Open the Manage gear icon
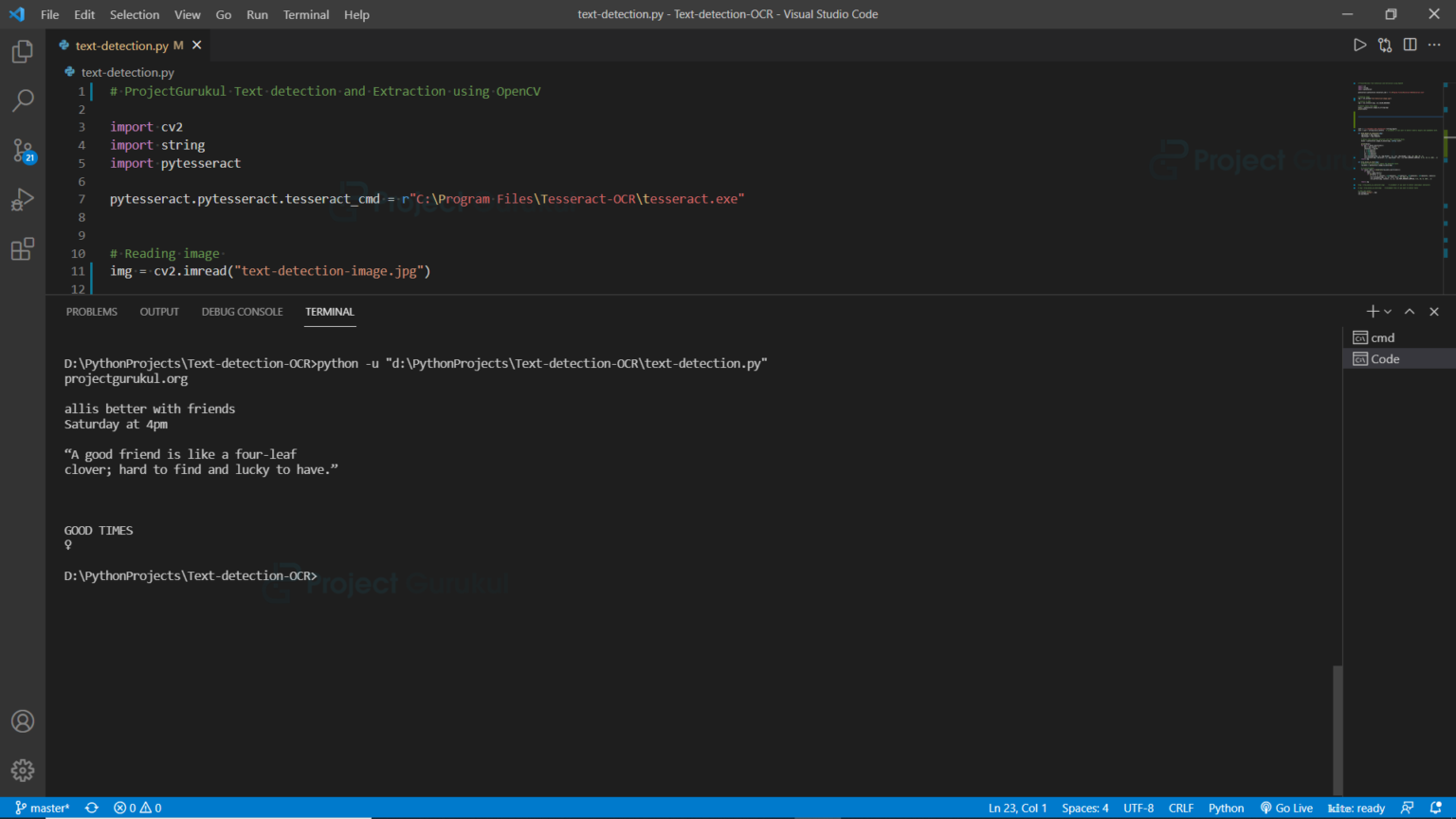Image resolution: width=1456 pixels, height=819 pixels. (22, 771)
